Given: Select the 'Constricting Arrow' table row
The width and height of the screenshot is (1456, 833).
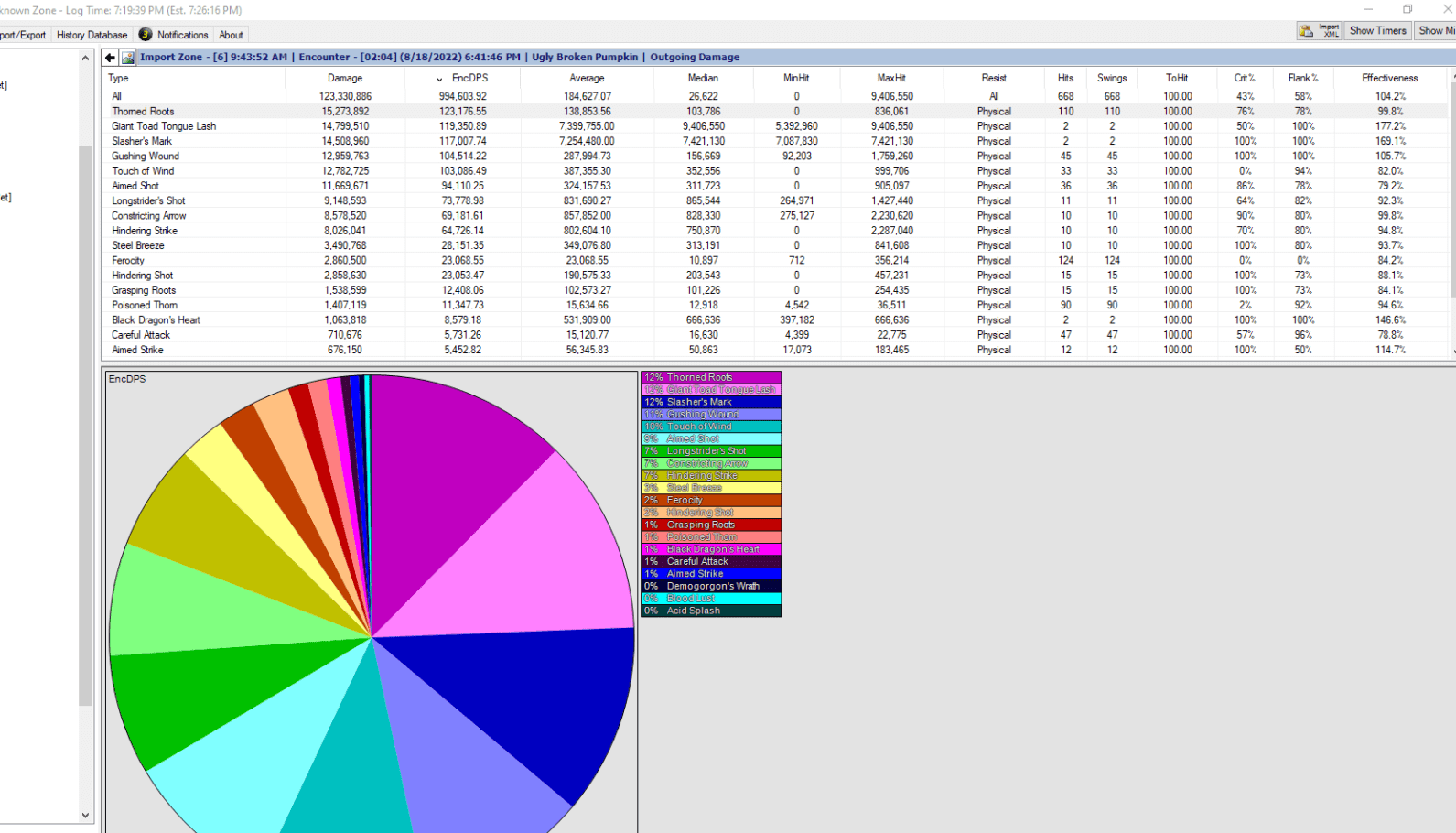Looking at the screenshot, I should coord(776,216).
